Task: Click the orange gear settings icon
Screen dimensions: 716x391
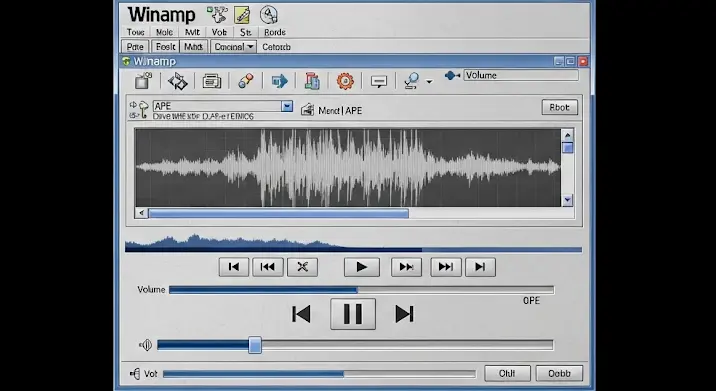Action: click(345, 81)
